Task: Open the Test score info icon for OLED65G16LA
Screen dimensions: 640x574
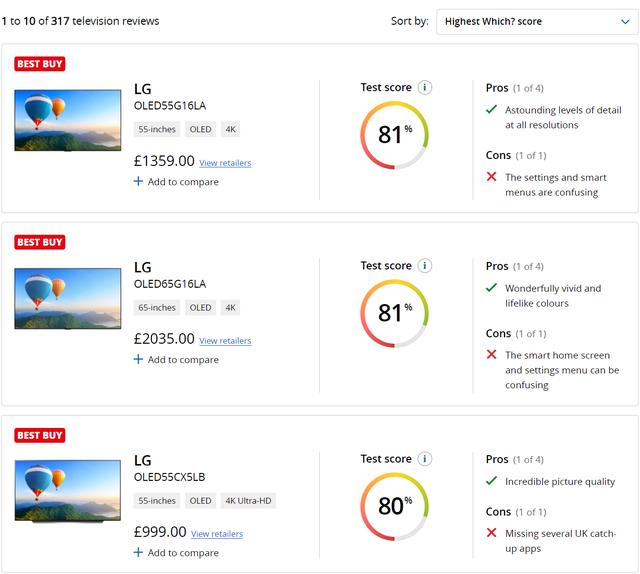Action: pos(424,266)
